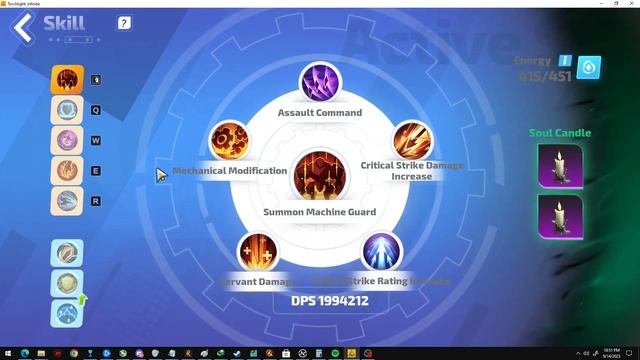Open the question mark help button
Screen dimensions: 640x360
(124, 23)
